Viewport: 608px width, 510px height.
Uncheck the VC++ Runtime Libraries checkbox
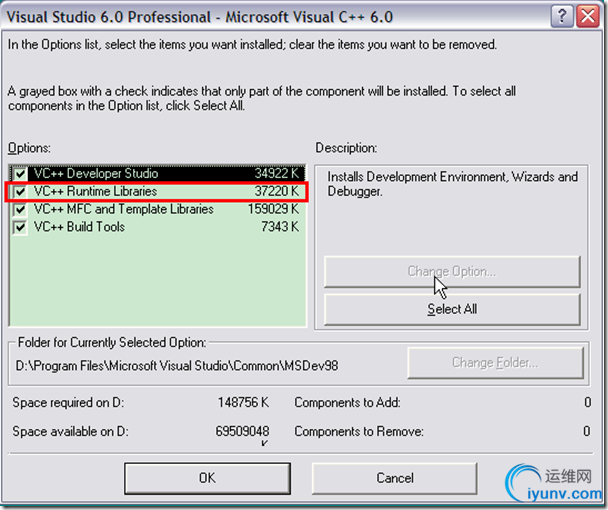20,191
